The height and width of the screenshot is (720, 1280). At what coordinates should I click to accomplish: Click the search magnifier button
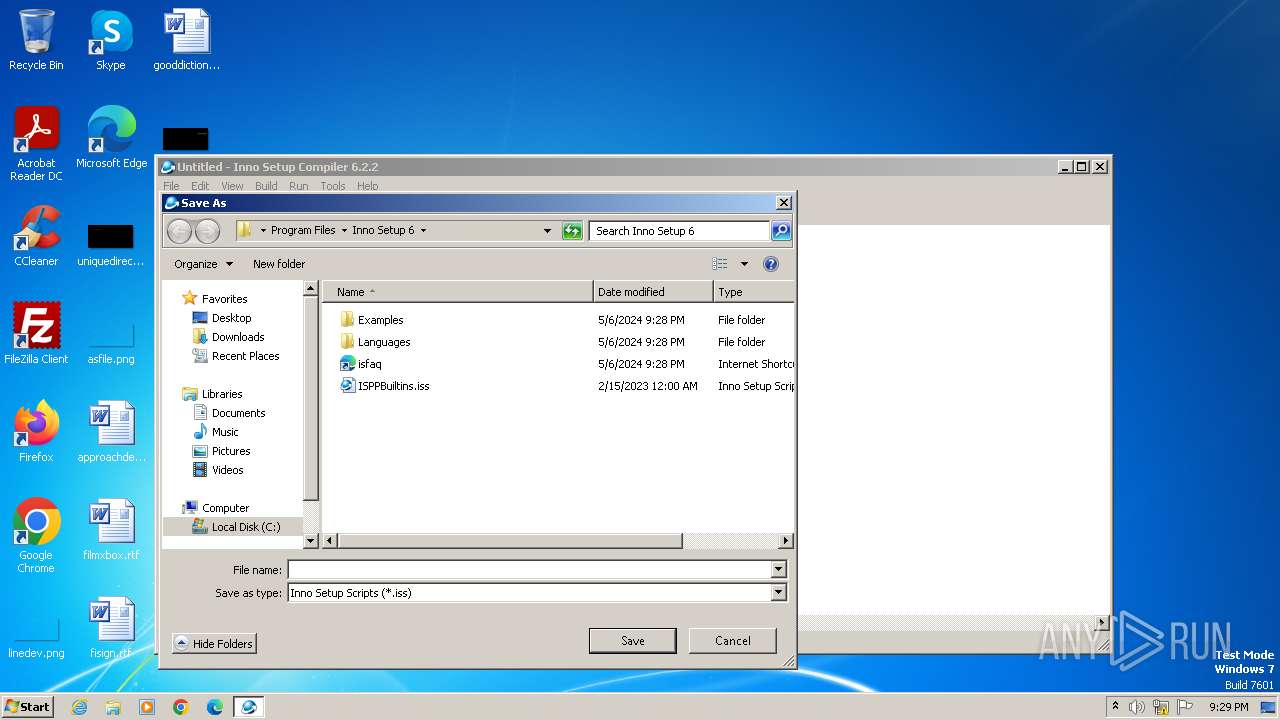[781, 231]
